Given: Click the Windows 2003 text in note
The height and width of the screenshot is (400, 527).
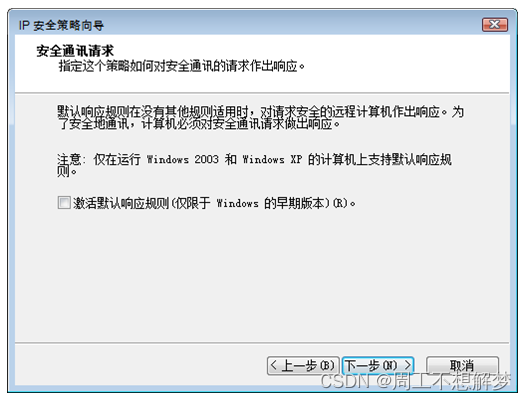Looking at the screenshot, I should tap(183, 159).
